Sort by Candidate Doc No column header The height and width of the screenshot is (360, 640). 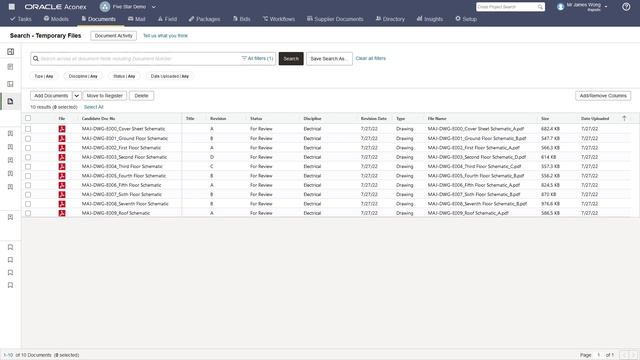tap(98, 118)
